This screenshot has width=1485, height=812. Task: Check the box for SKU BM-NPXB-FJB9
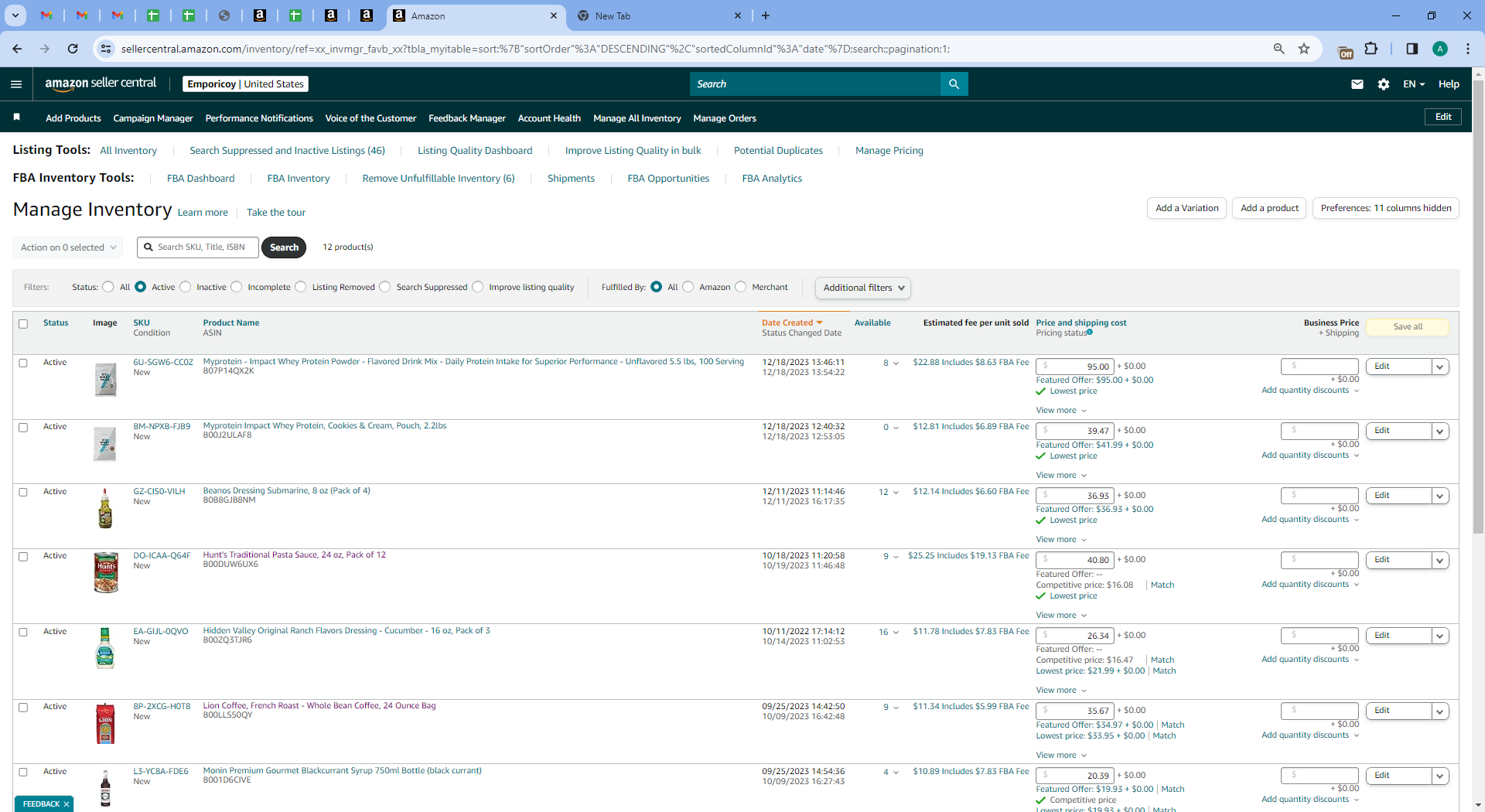coord(23,428)
